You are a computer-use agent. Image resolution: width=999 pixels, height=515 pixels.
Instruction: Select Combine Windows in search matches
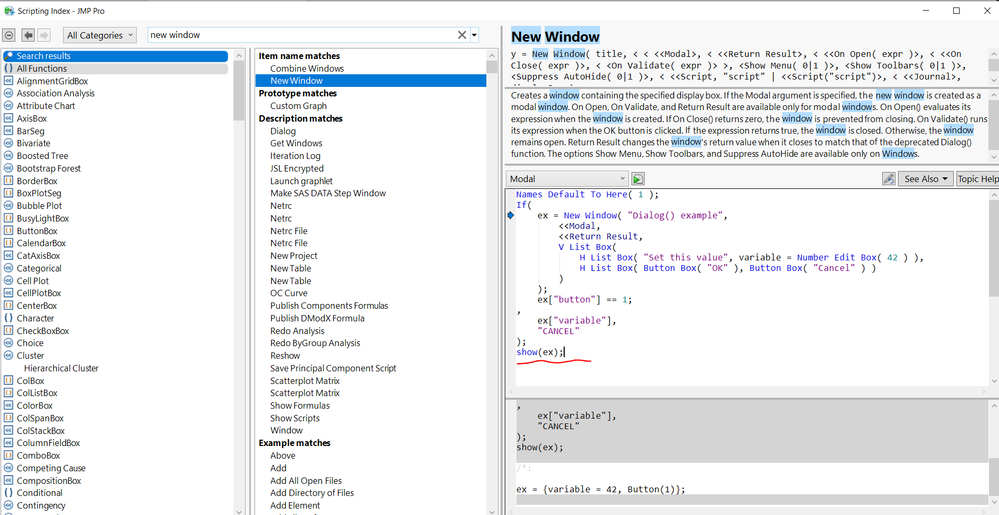click(x=306, y=68)
